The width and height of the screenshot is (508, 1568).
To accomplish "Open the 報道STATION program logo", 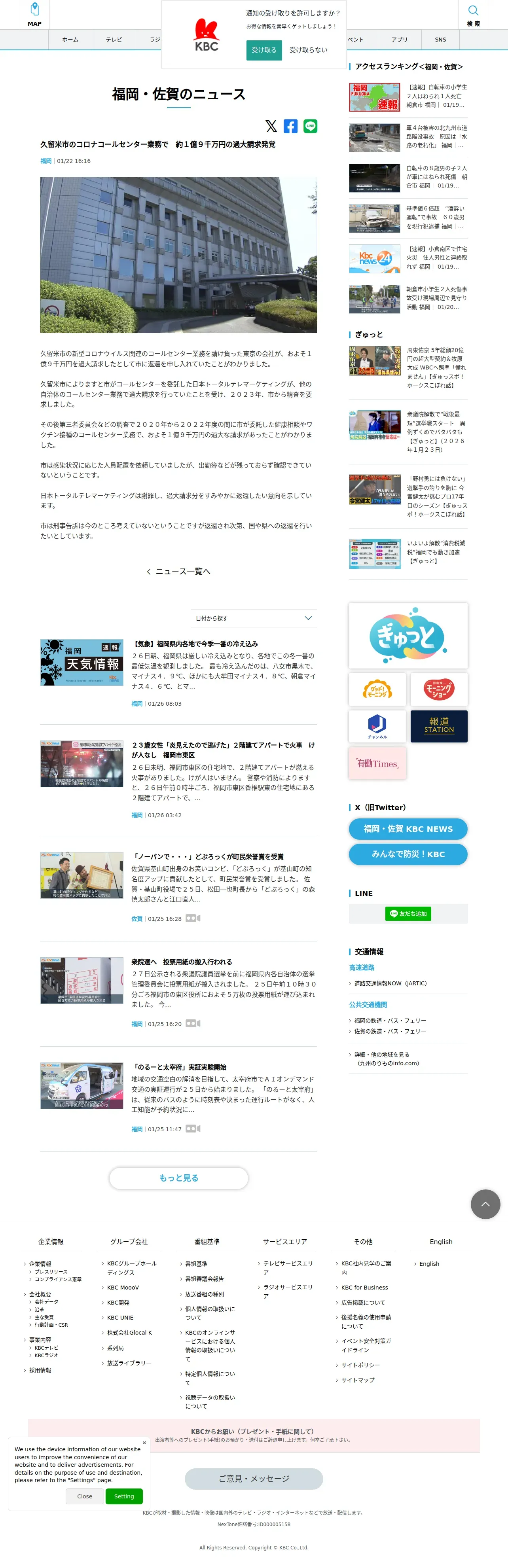I will click(439, 726).
